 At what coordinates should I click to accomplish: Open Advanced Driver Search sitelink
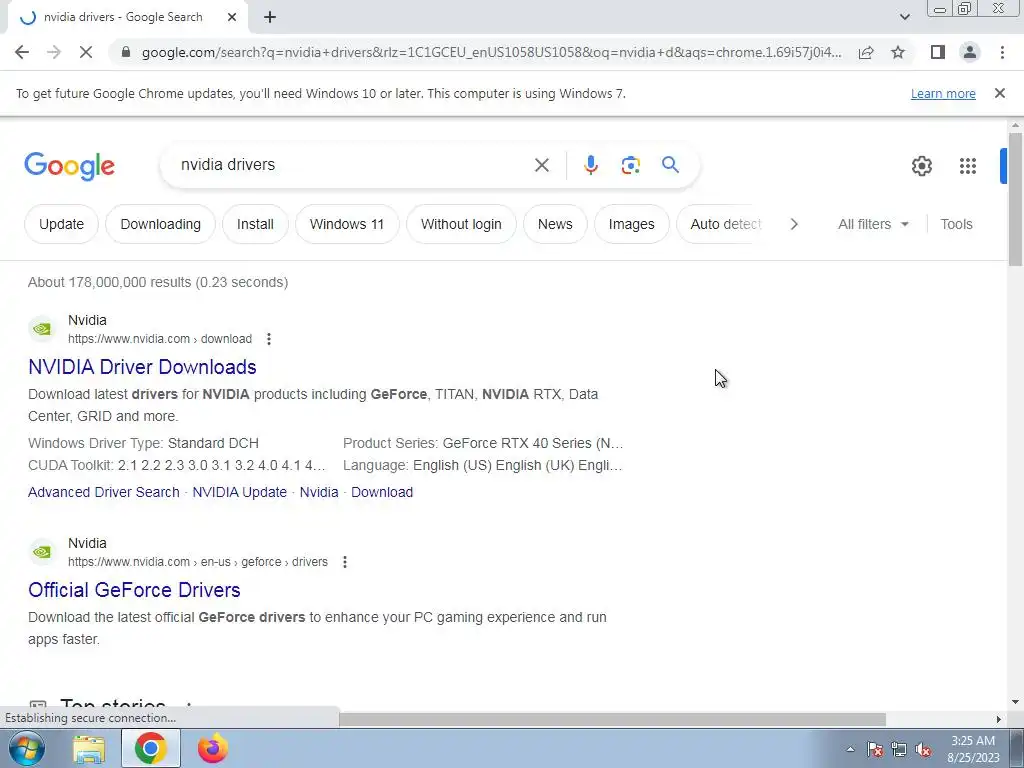(104, 492)
